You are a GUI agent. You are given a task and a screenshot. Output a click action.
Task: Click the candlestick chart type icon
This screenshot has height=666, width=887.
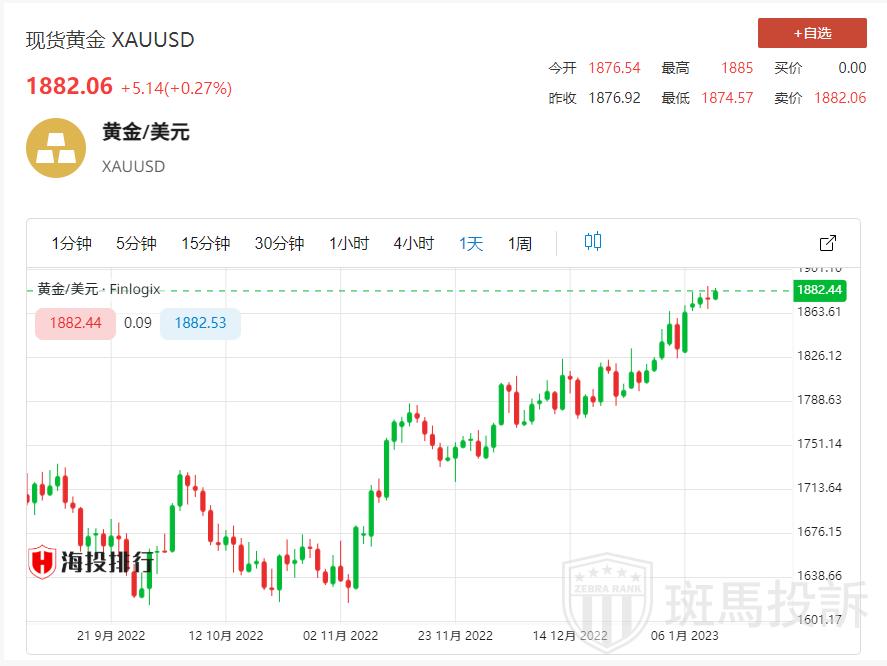(593, 242)
